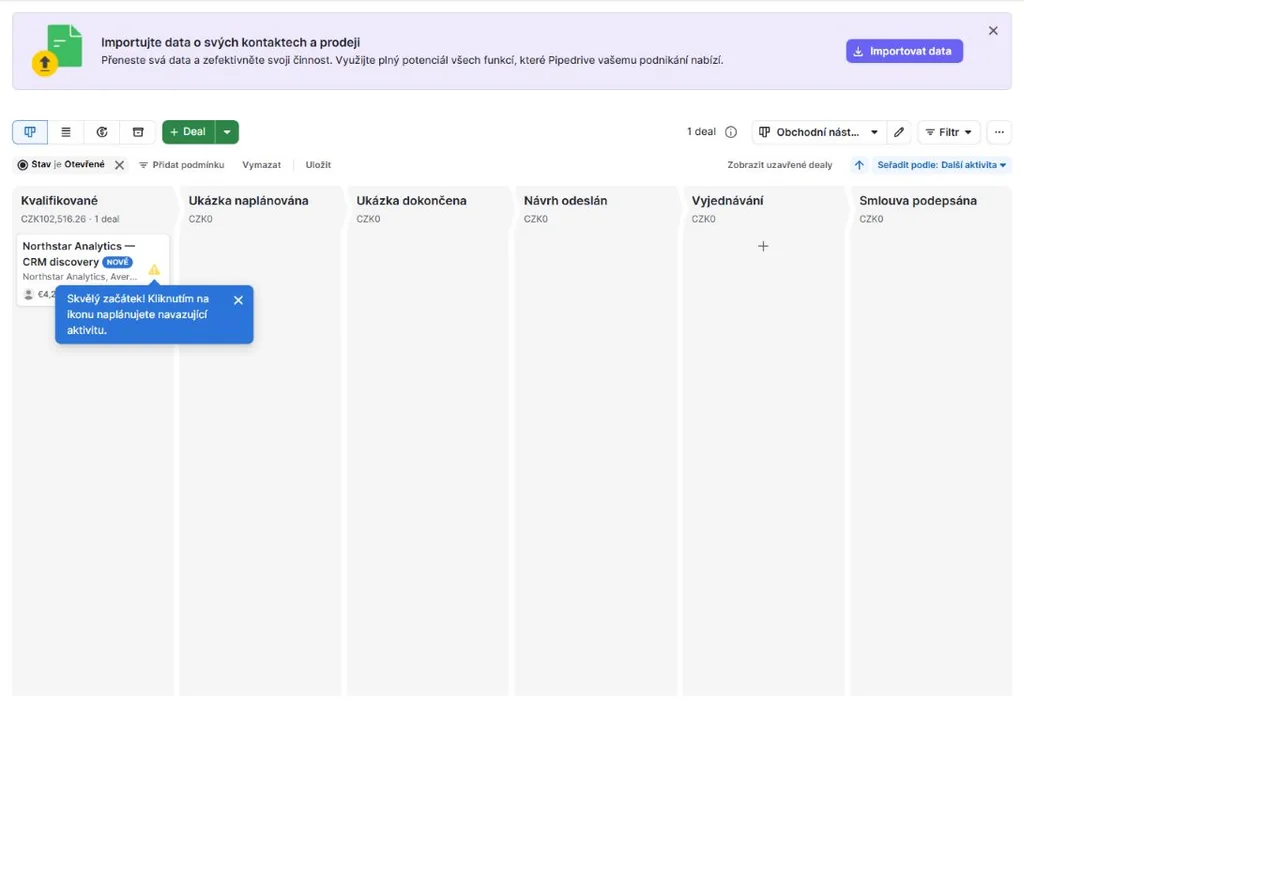The image size is (1280, 869).
Task: Click Přidat podmínku to add a condition
Action: coord(181,165)
